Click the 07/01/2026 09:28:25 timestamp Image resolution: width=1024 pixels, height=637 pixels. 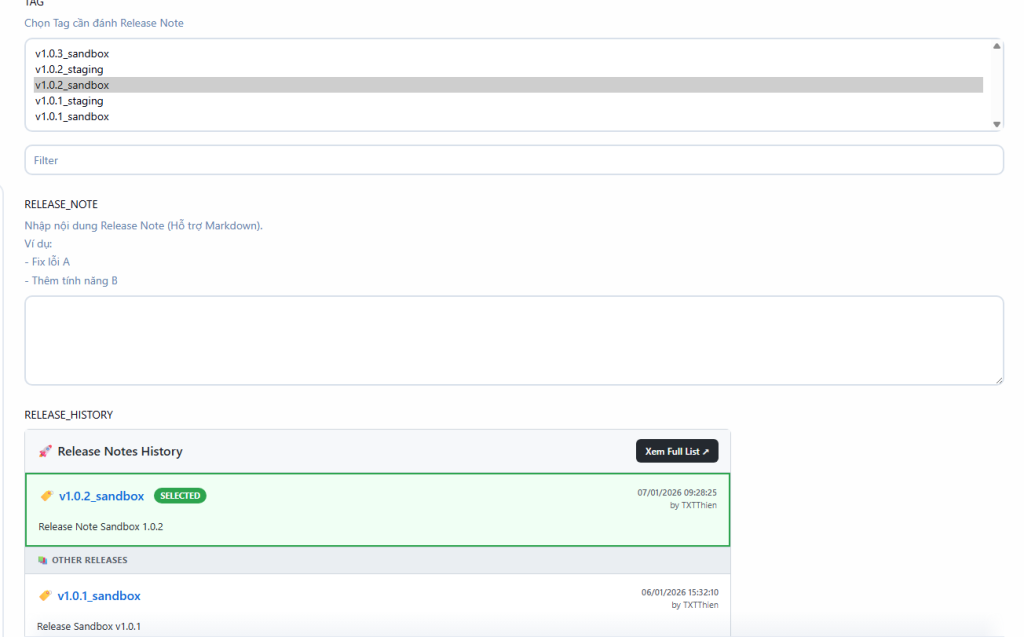[x=677, y=492]
